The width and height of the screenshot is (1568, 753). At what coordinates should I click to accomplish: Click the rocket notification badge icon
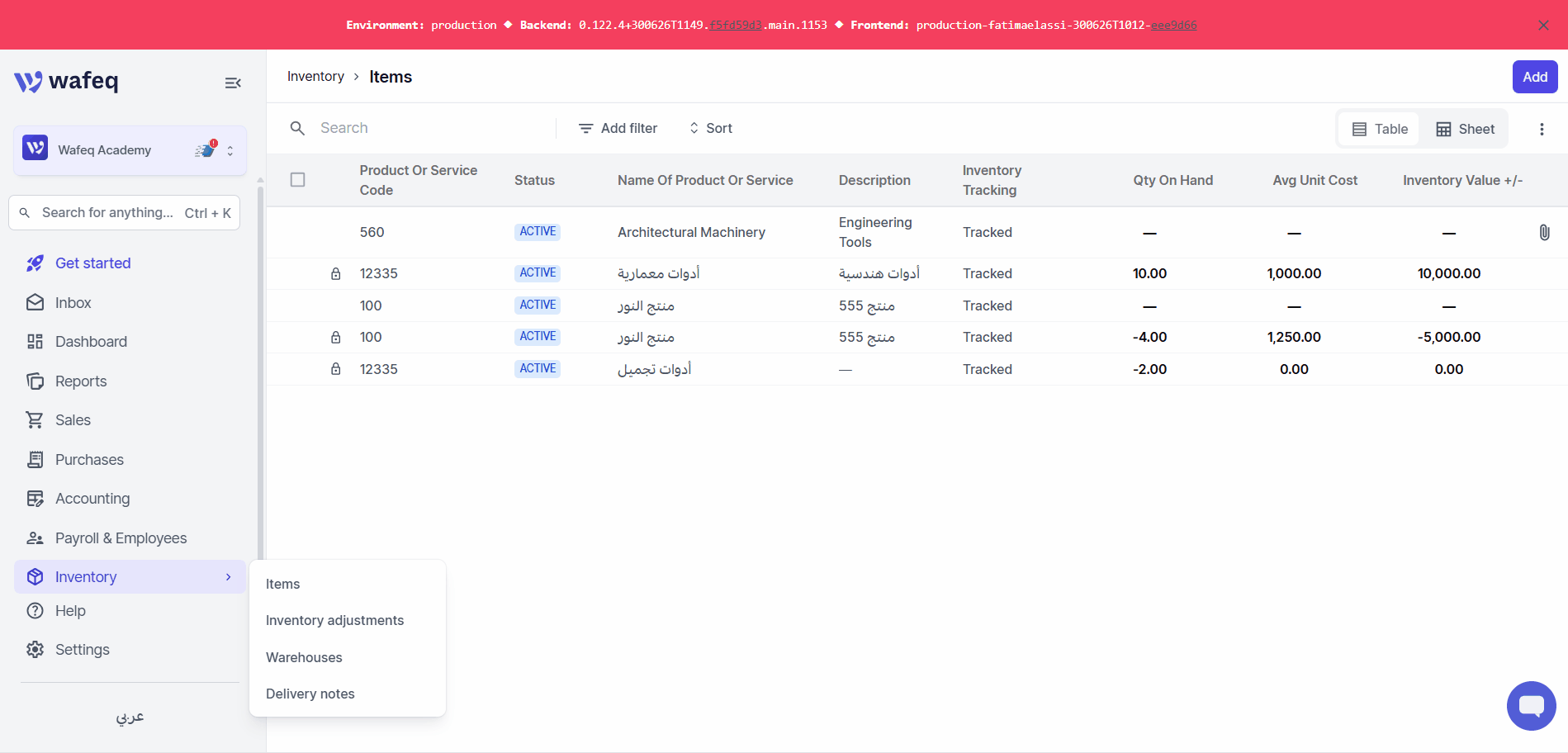click(206, 149)
